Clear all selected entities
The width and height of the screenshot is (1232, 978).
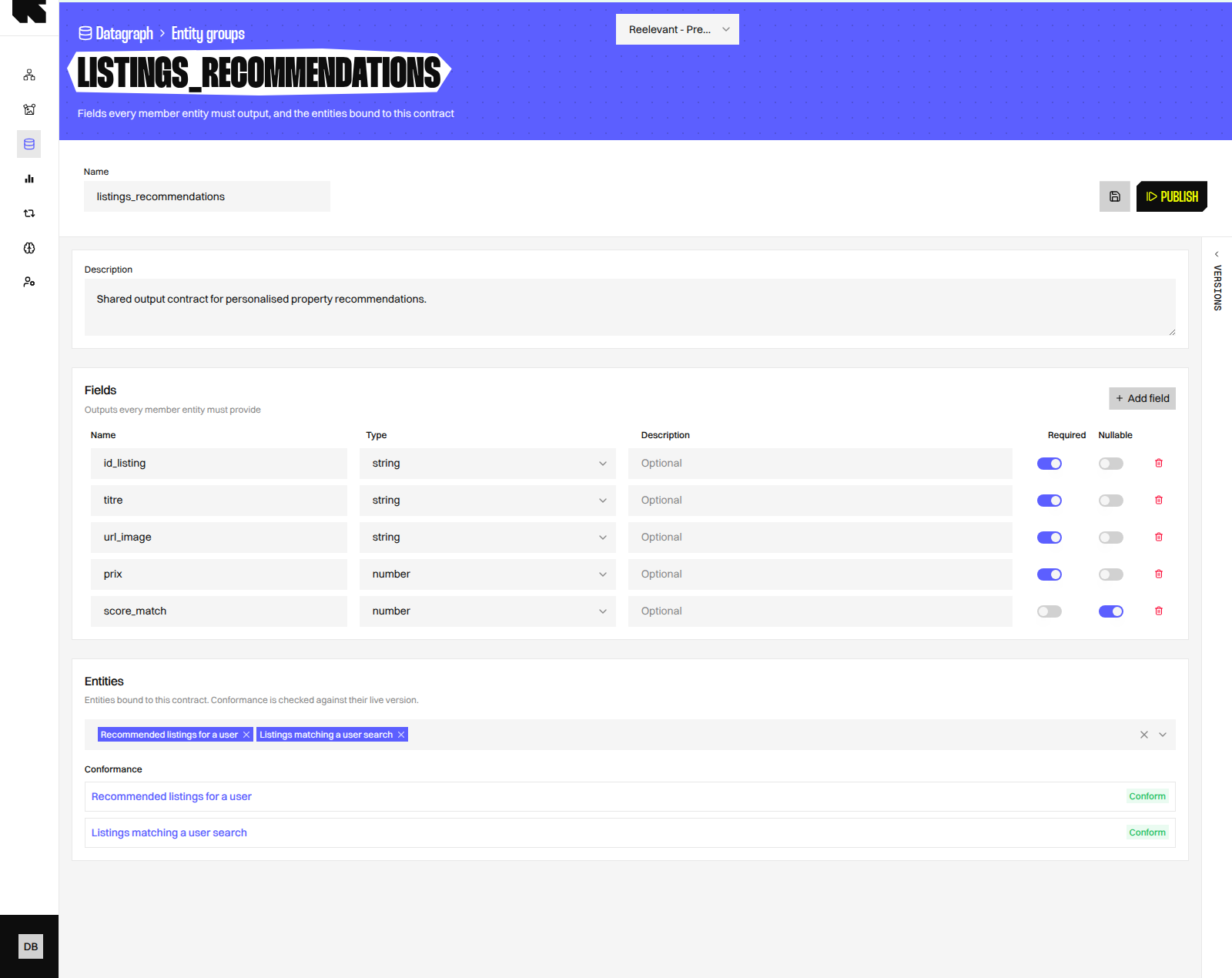[1144, 735]
